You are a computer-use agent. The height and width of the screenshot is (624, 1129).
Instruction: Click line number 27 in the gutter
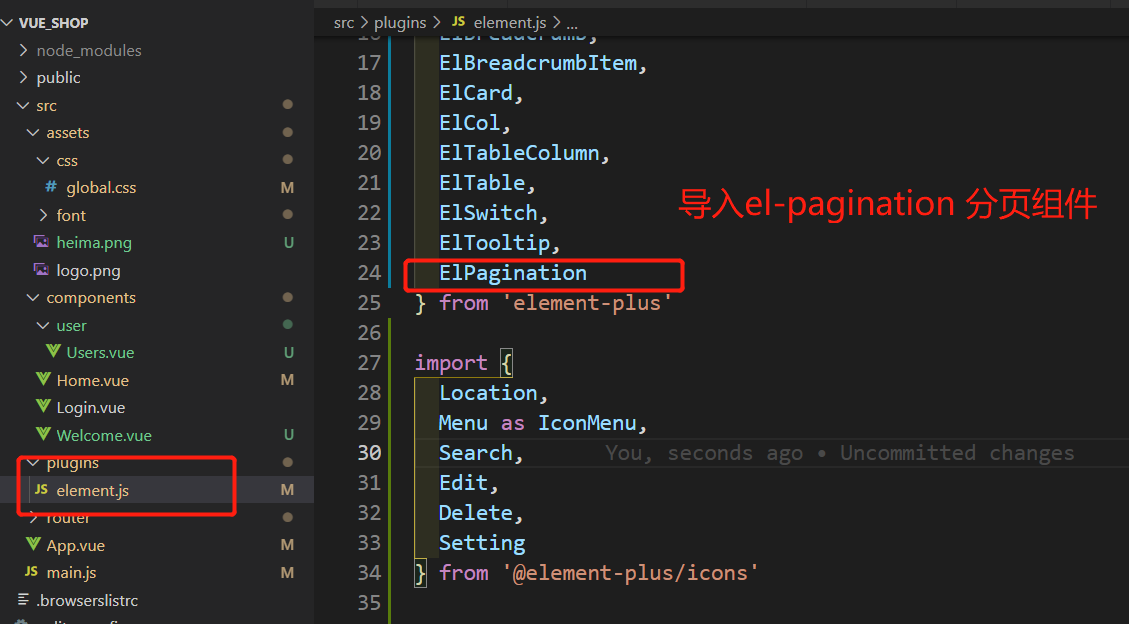369,363
